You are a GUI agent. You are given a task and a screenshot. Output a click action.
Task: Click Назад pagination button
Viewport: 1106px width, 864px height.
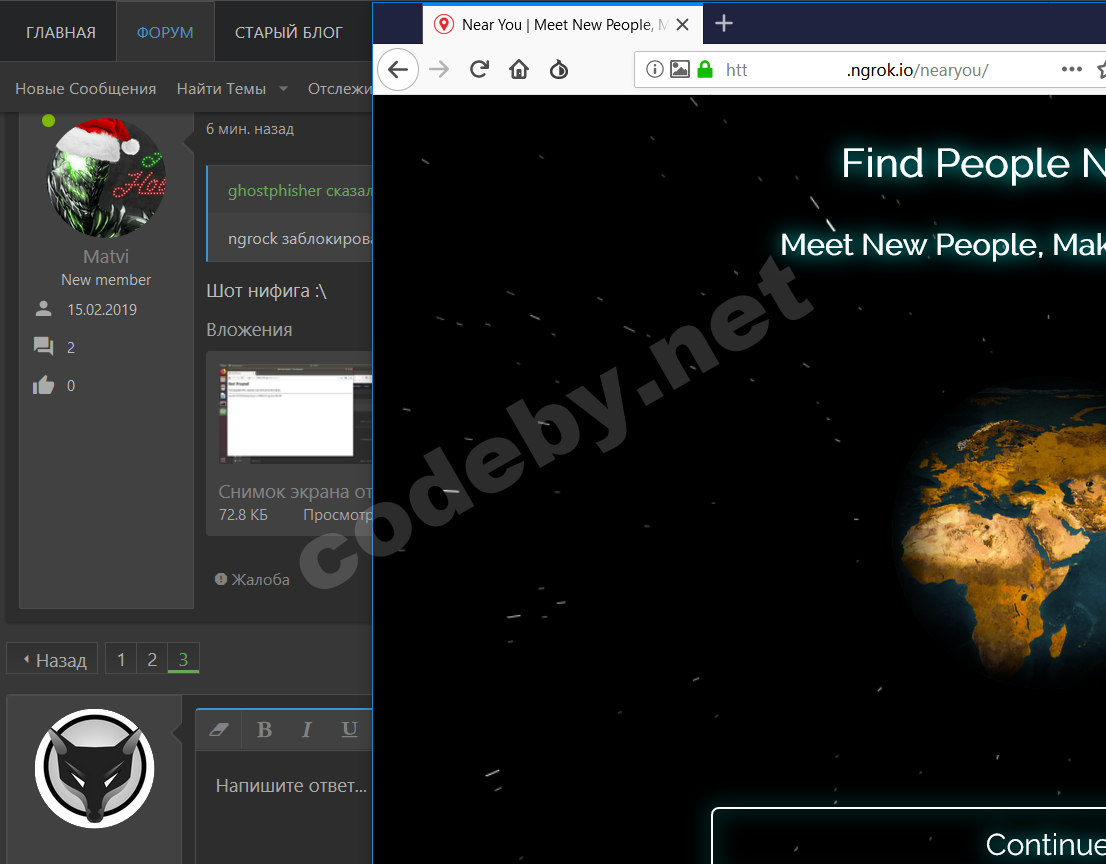pyautogui.click(x=52, y=660)
